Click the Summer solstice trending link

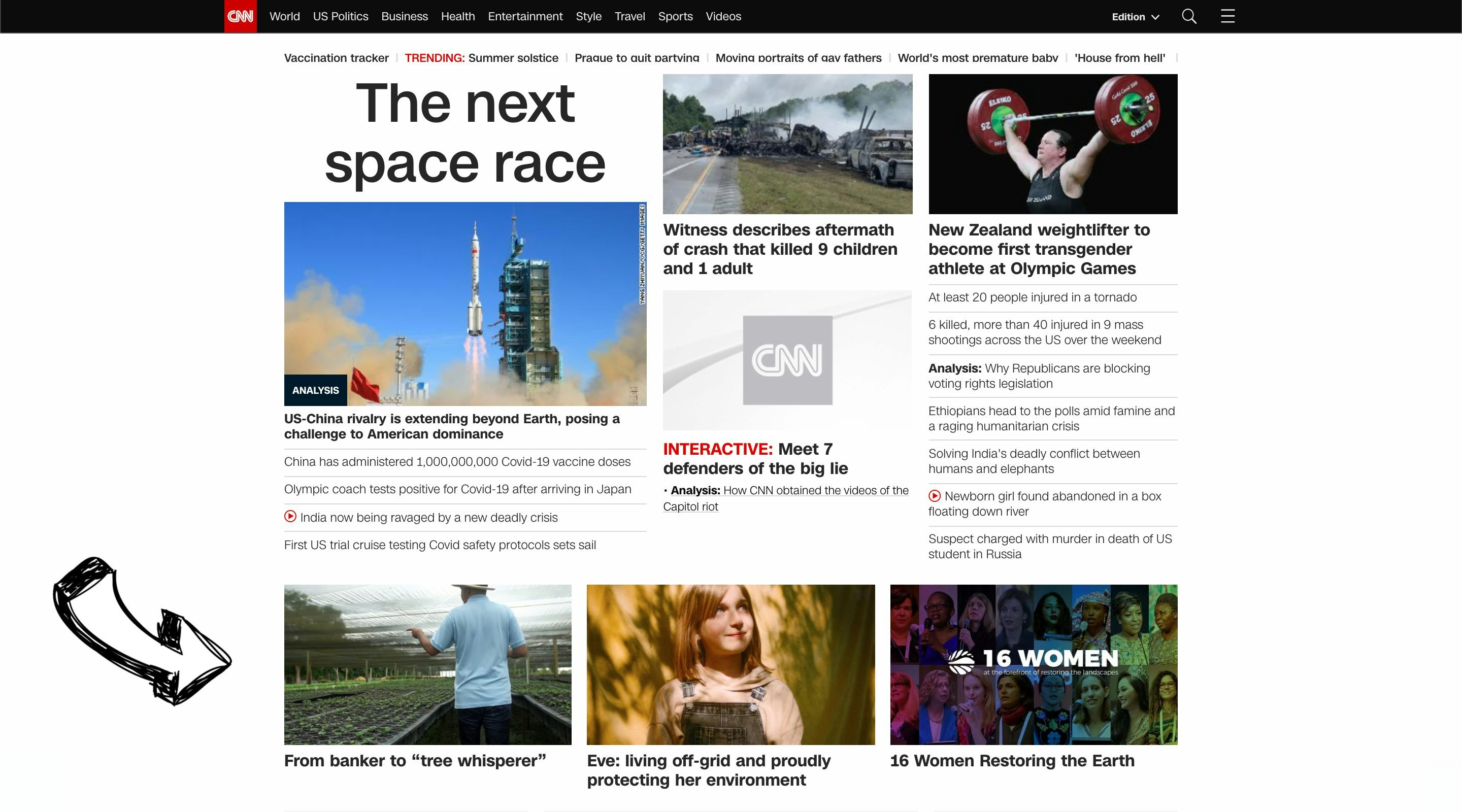point(513,58)
